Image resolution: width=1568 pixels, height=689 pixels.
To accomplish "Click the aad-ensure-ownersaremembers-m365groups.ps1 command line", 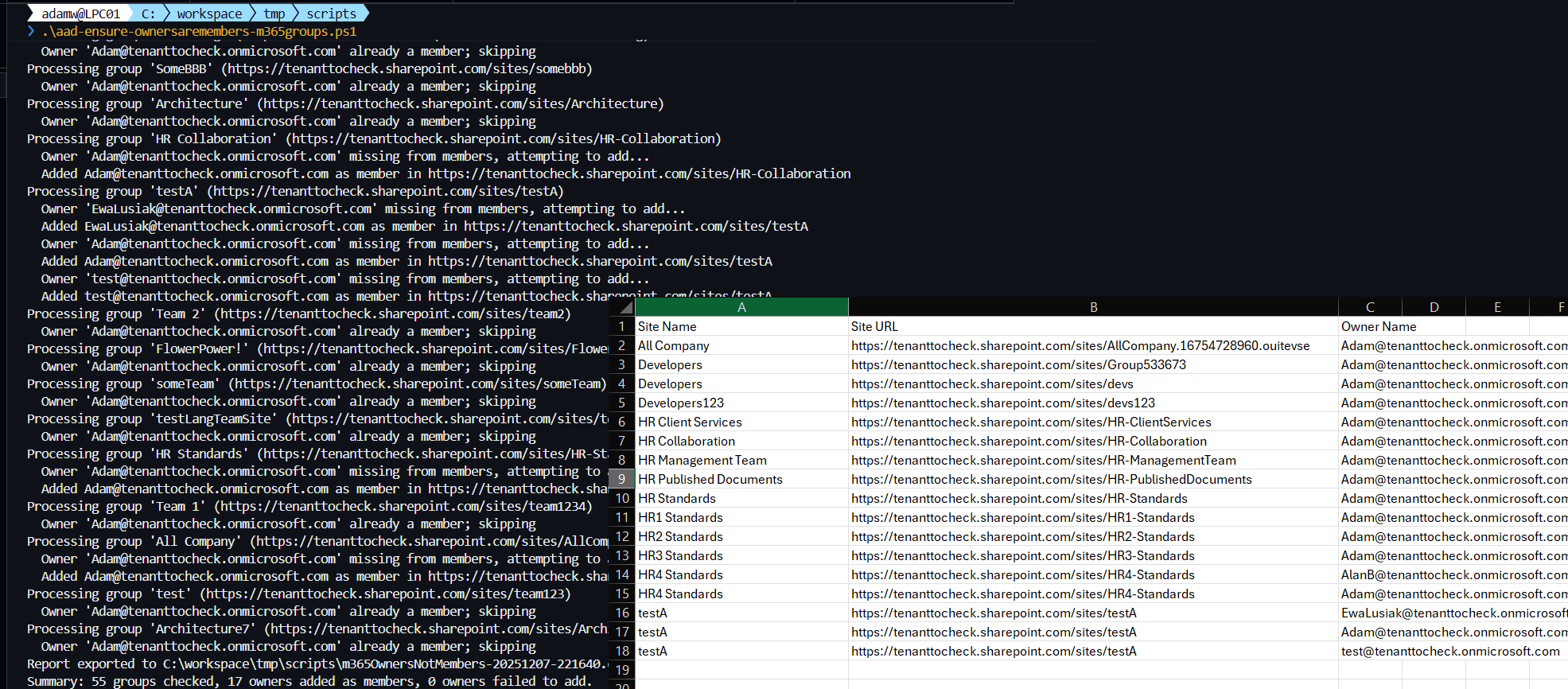I will pos(199,32).
